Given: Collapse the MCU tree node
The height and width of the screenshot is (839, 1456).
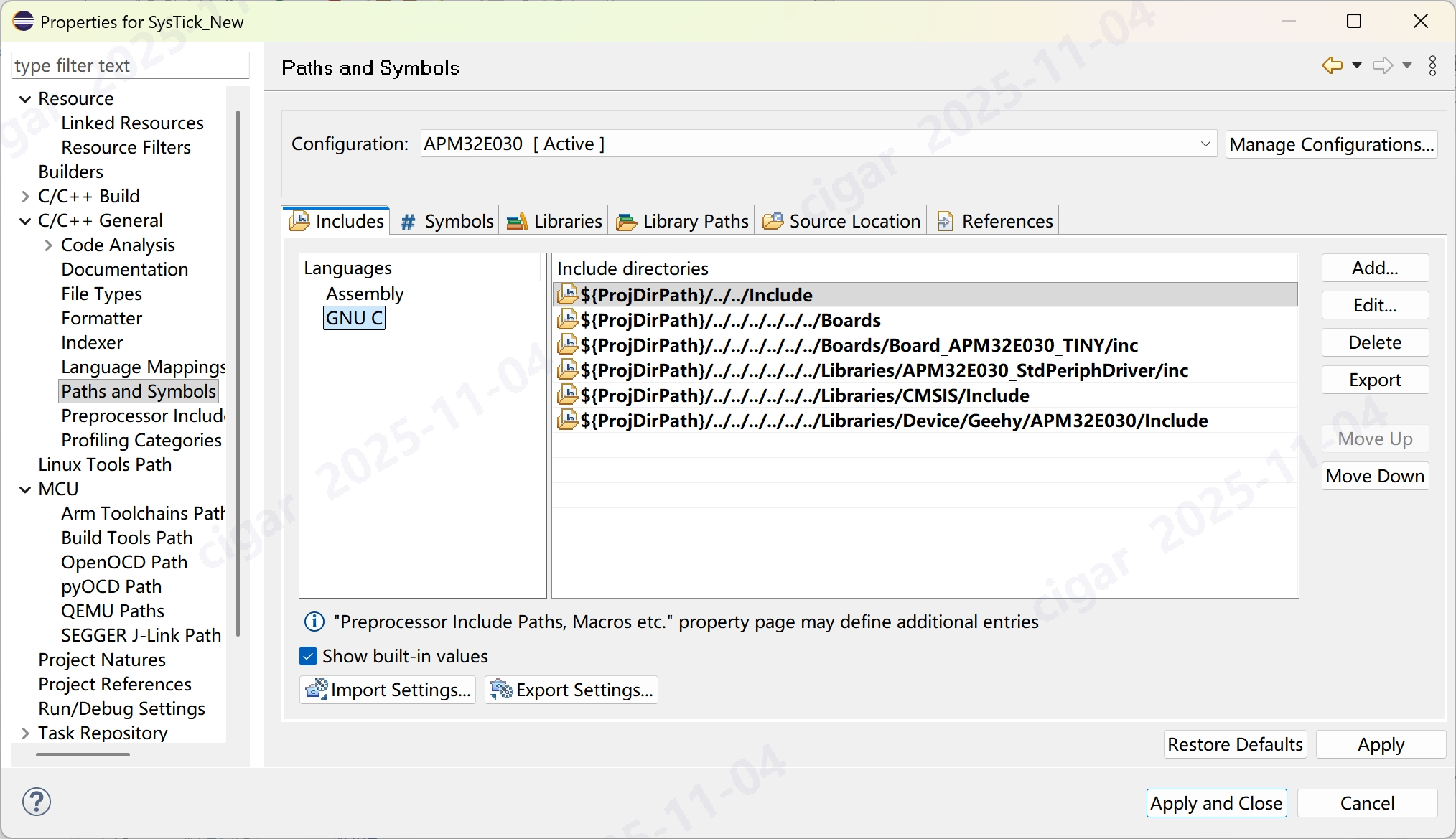Looking at the screenshot, I should [x=25, y=489].
